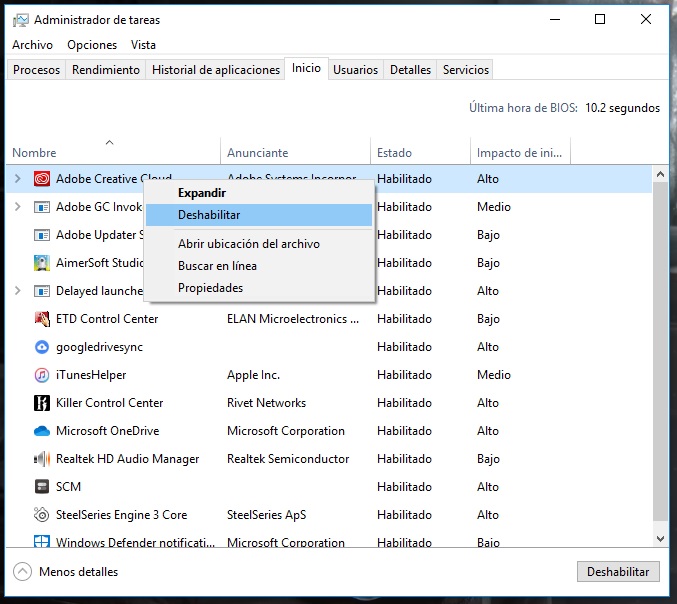
Task: Click the vertical scrollbar thumb
Action: [x=660, y=351]
